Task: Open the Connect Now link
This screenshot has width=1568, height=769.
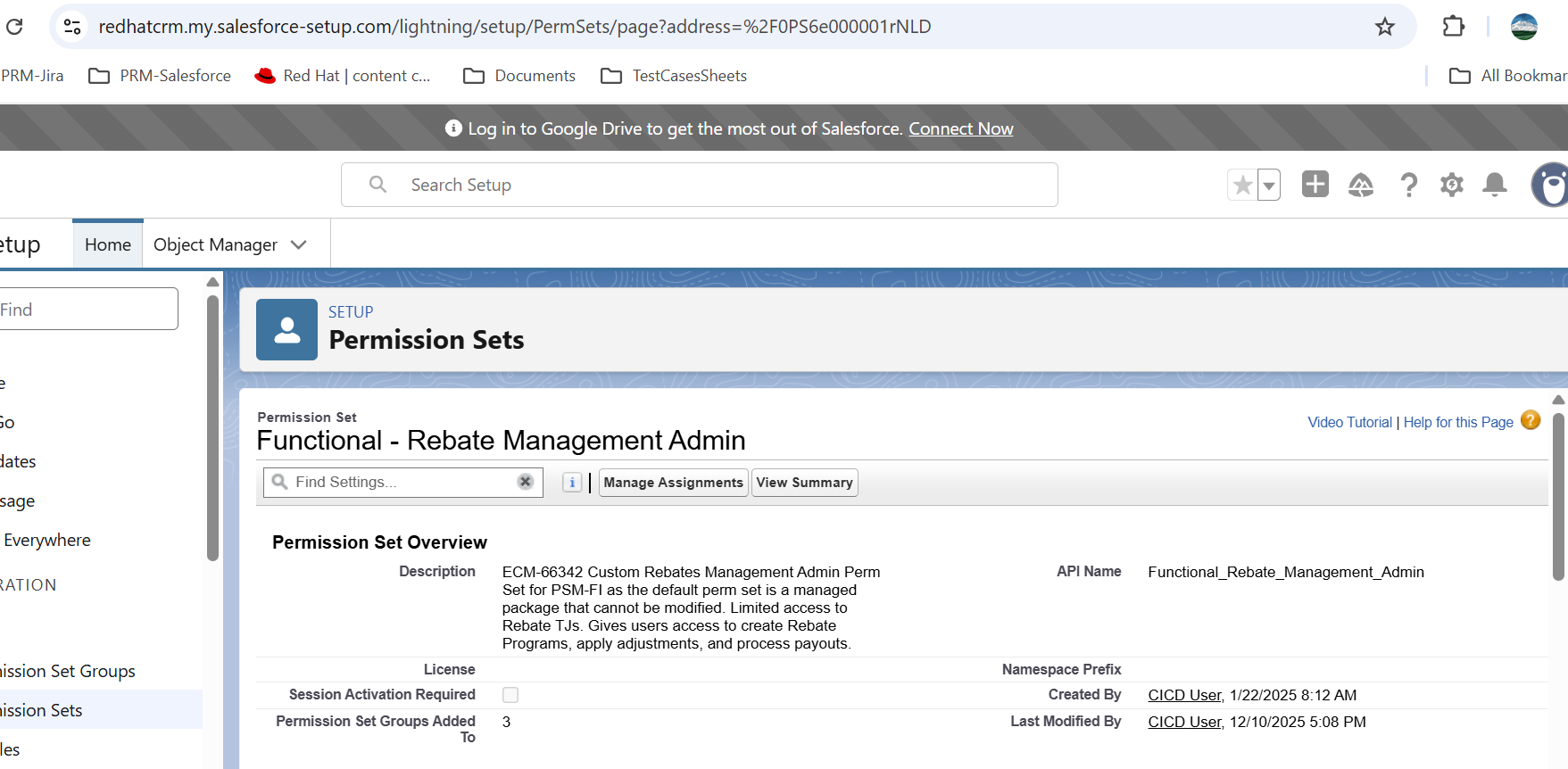Action: [x=961, y=128]
